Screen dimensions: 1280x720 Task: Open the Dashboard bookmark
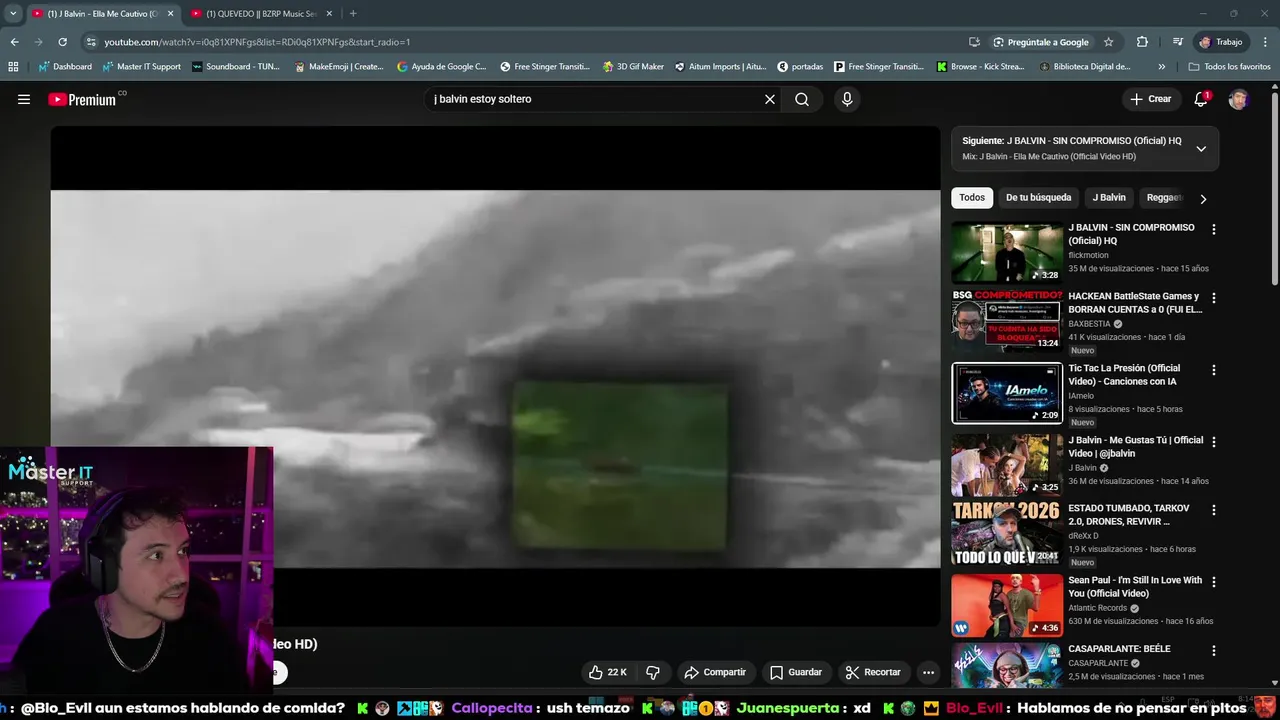click(x=65, y=67)
